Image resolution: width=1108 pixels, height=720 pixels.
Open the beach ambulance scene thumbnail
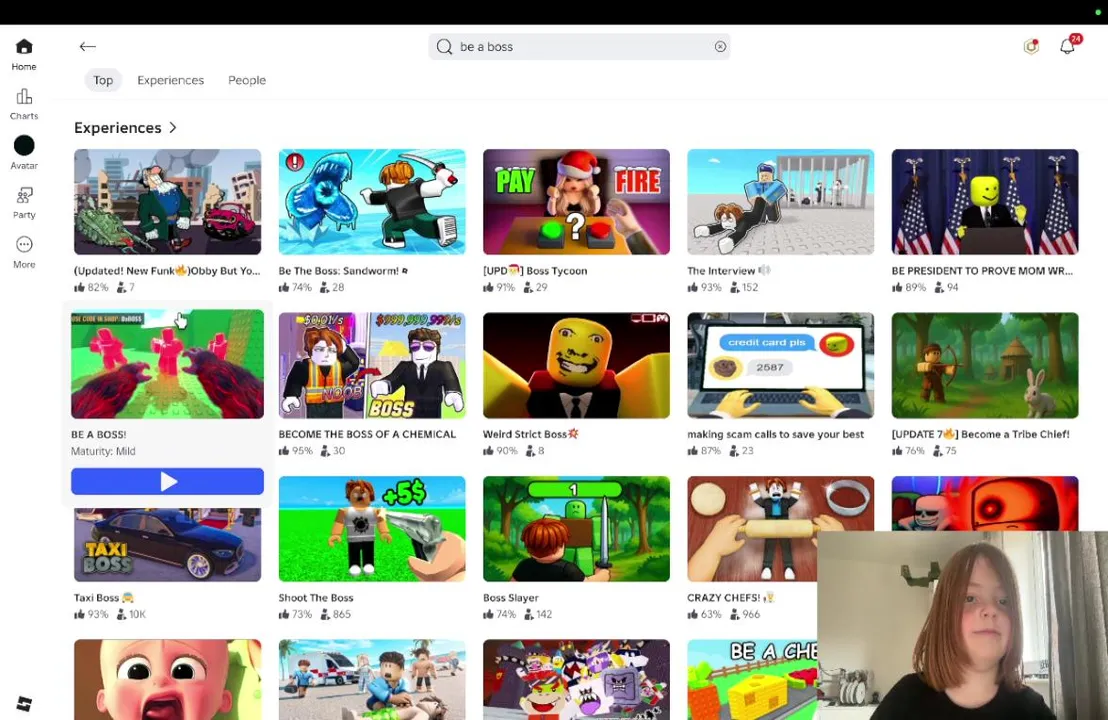point(372,680)
